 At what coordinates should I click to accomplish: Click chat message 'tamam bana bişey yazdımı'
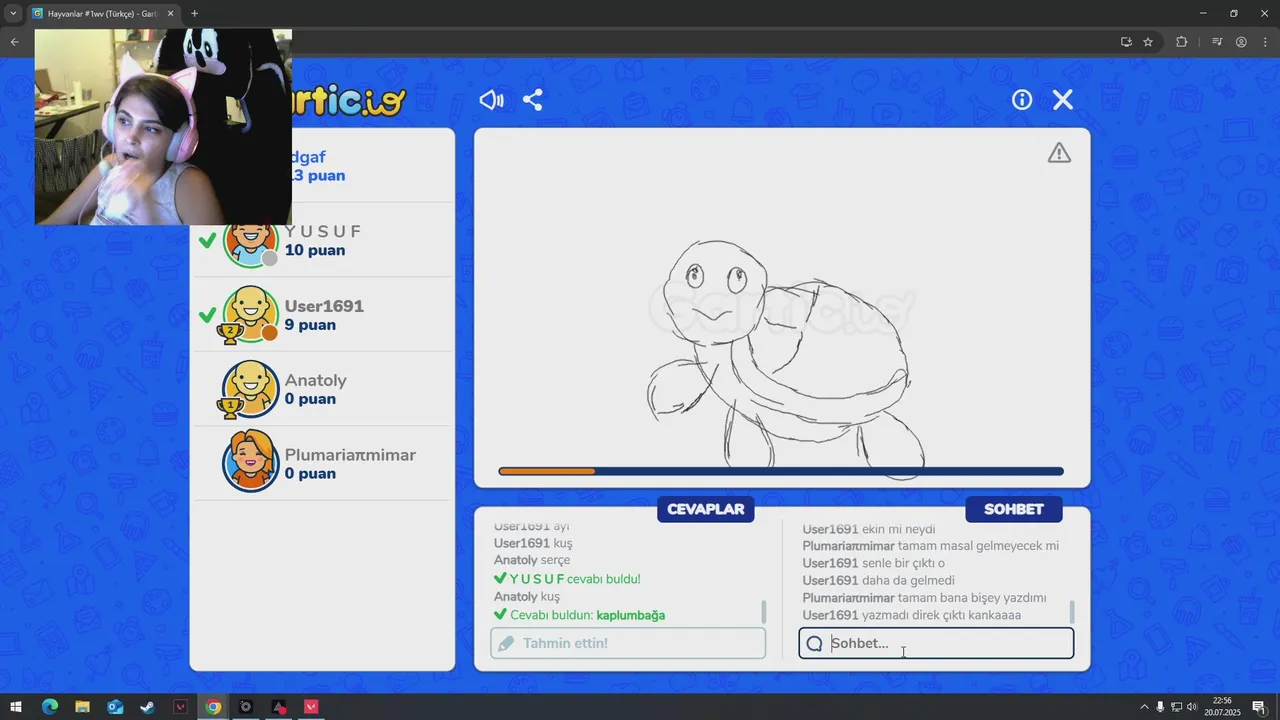coord(972,598)
